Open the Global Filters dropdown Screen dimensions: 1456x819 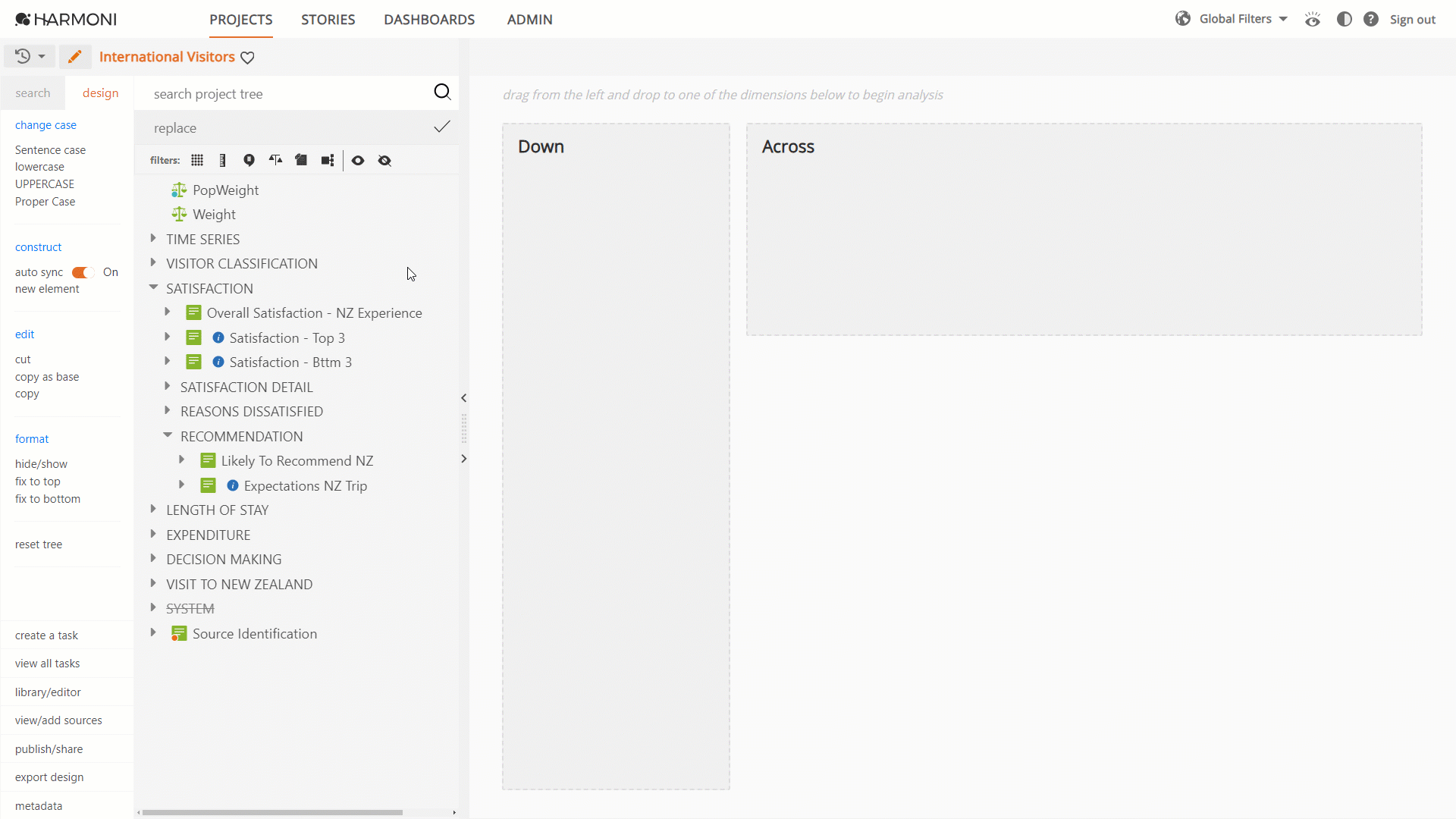click(x=1244, y=19)
